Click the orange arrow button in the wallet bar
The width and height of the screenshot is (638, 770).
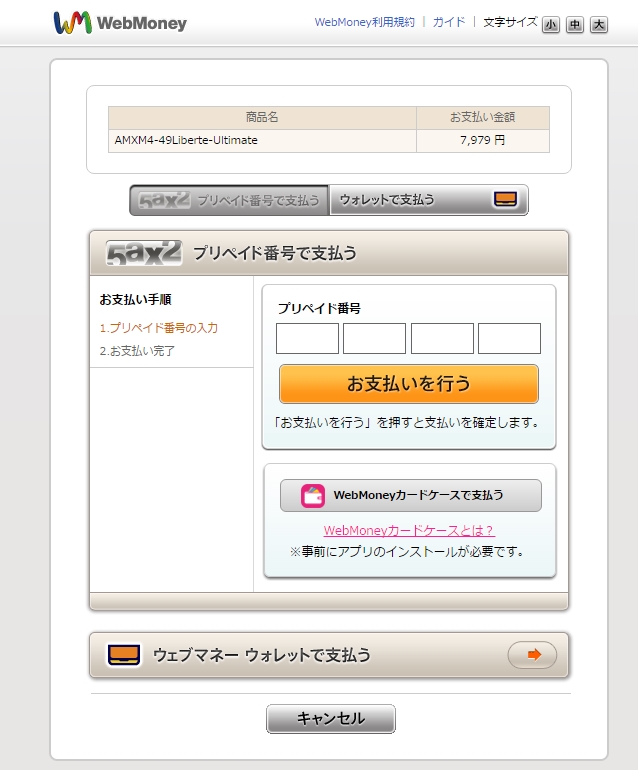(x=532, y=655)
